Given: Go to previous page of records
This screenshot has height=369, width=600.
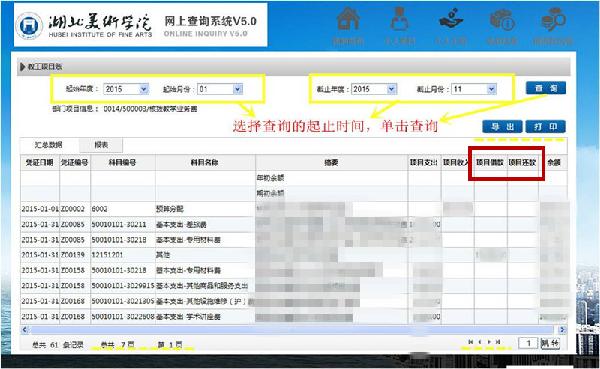Looking at the screenshot, I should point(480,342).
